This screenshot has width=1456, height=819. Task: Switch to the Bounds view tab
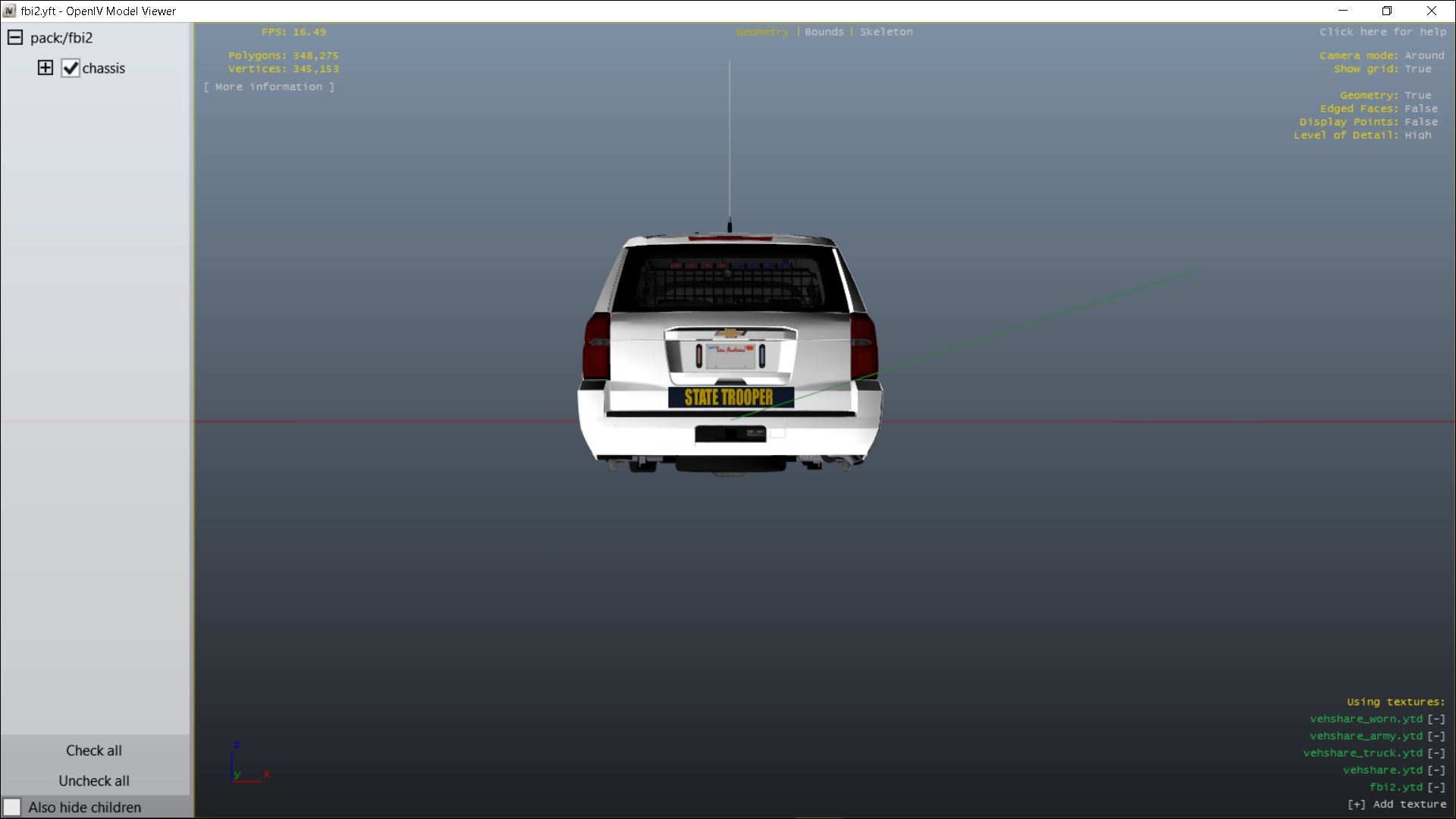[824, 32]
